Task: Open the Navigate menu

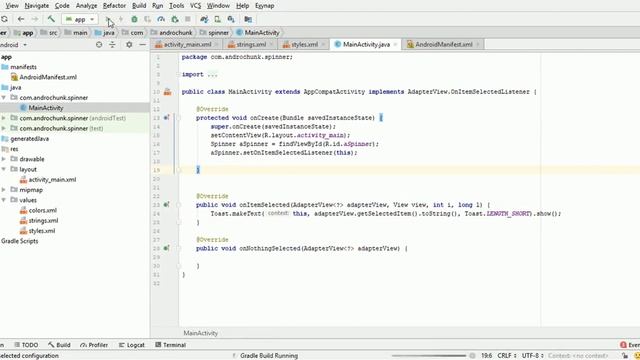Action: tap(36, 6)
